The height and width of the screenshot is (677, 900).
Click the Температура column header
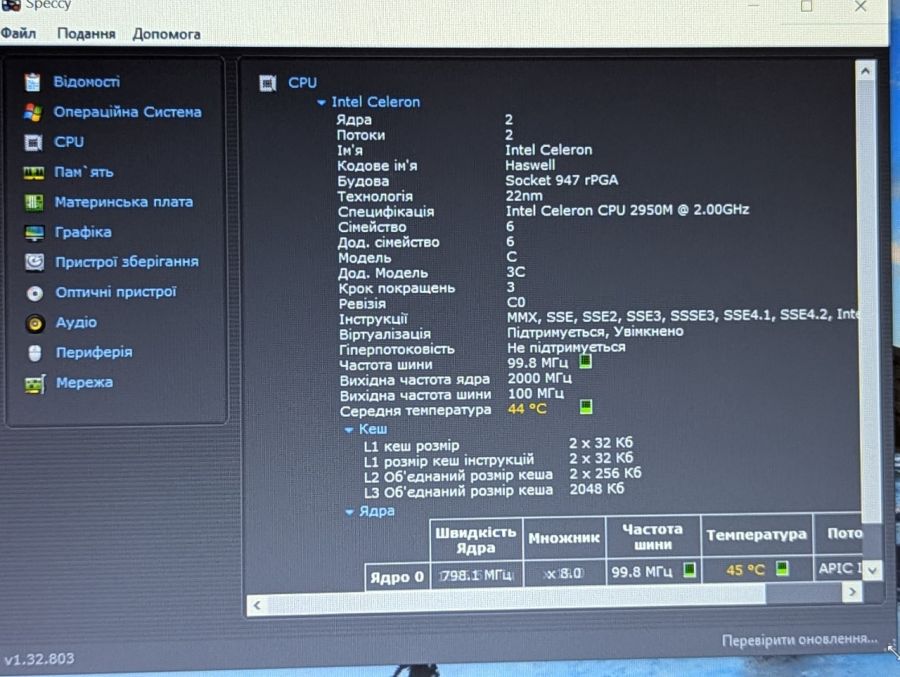[757, 535]
